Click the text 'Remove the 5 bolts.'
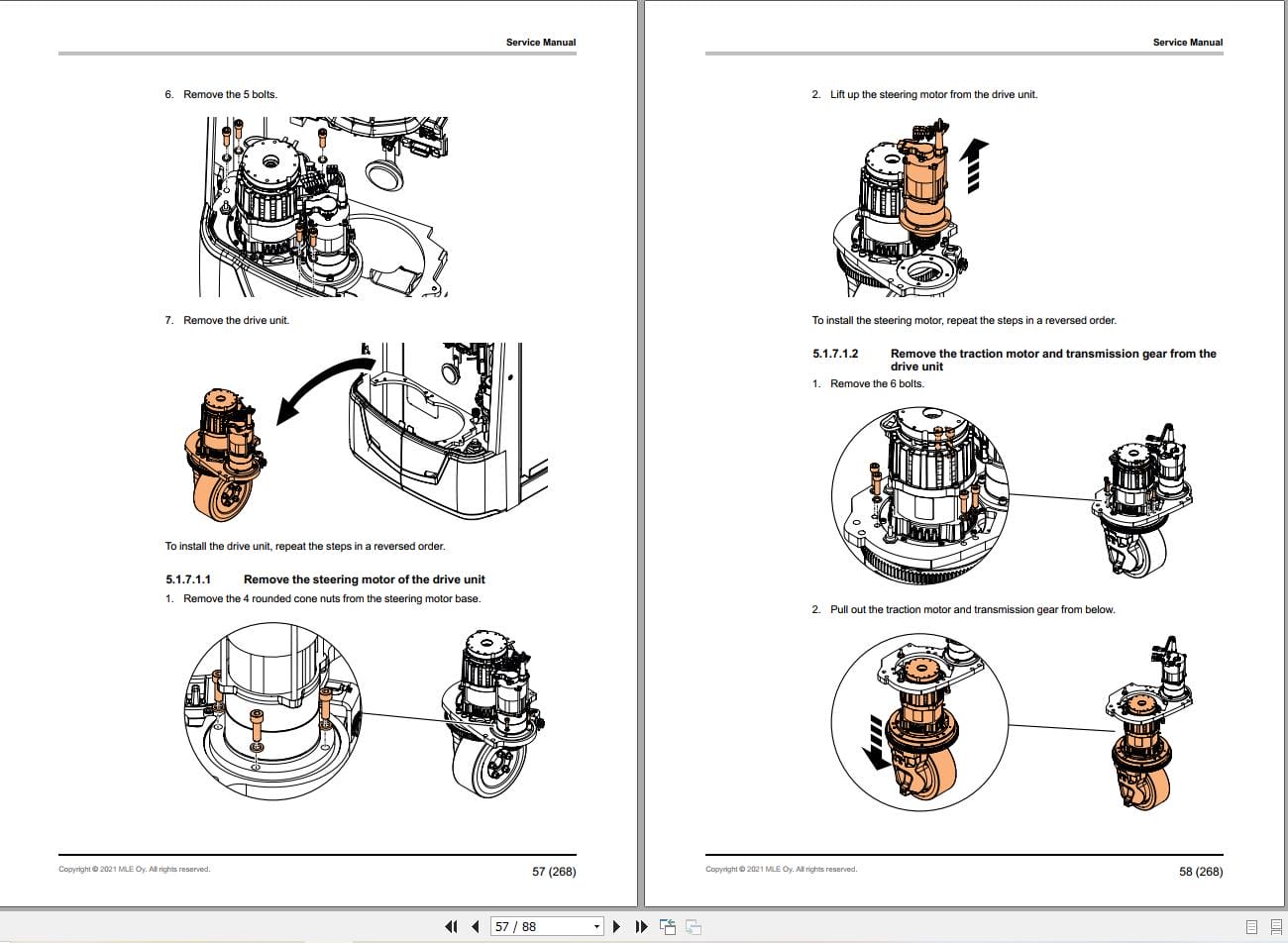1288x943 pixels. (230, 95)
